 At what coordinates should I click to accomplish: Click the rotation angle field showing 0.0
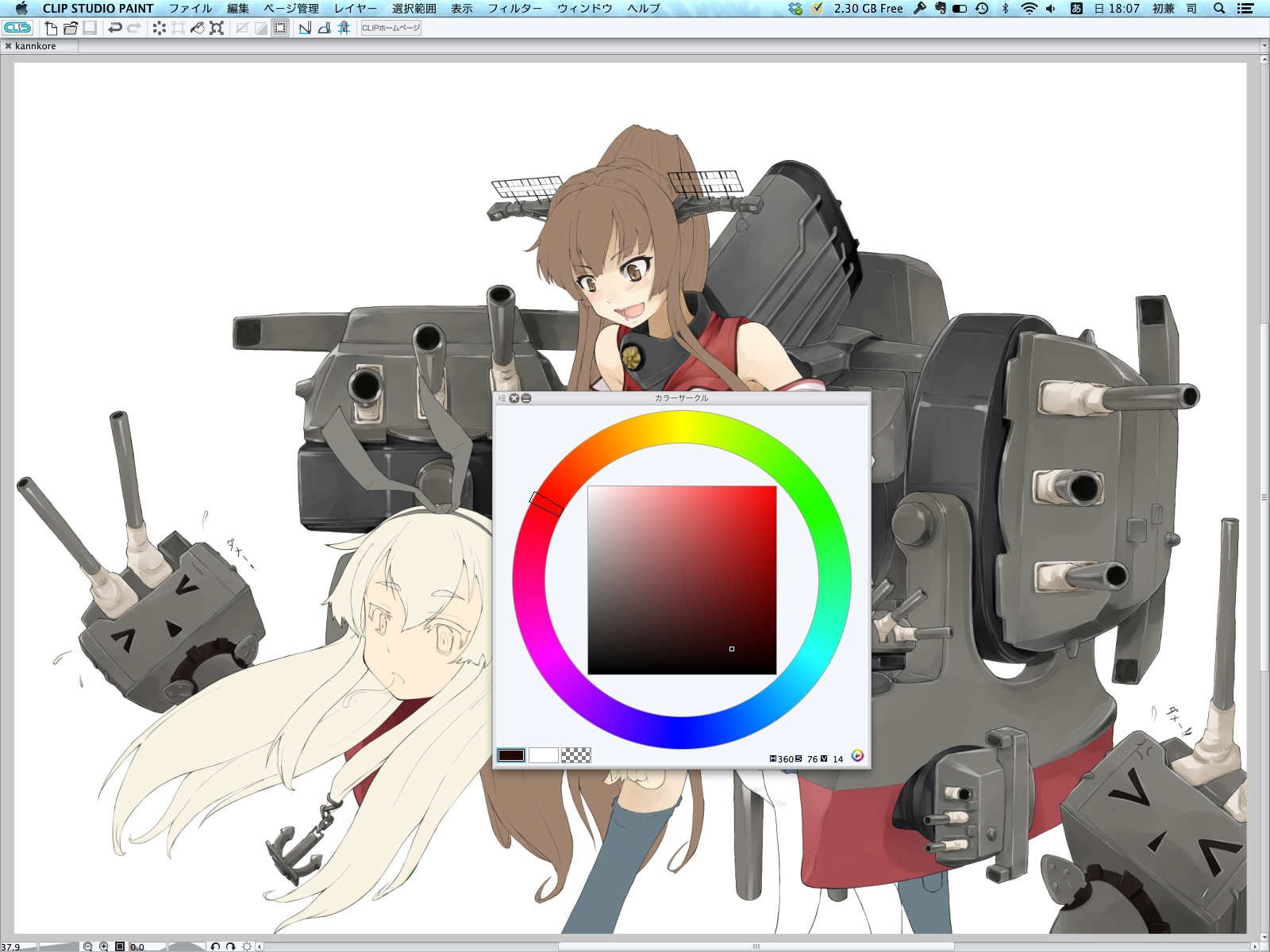point(138,946)
